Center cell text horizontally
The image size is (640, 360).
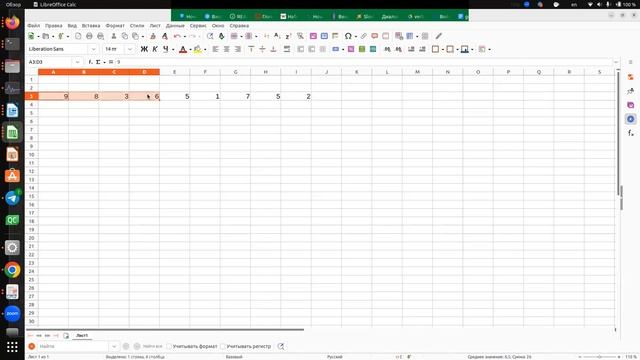click(x=227, y=49)
